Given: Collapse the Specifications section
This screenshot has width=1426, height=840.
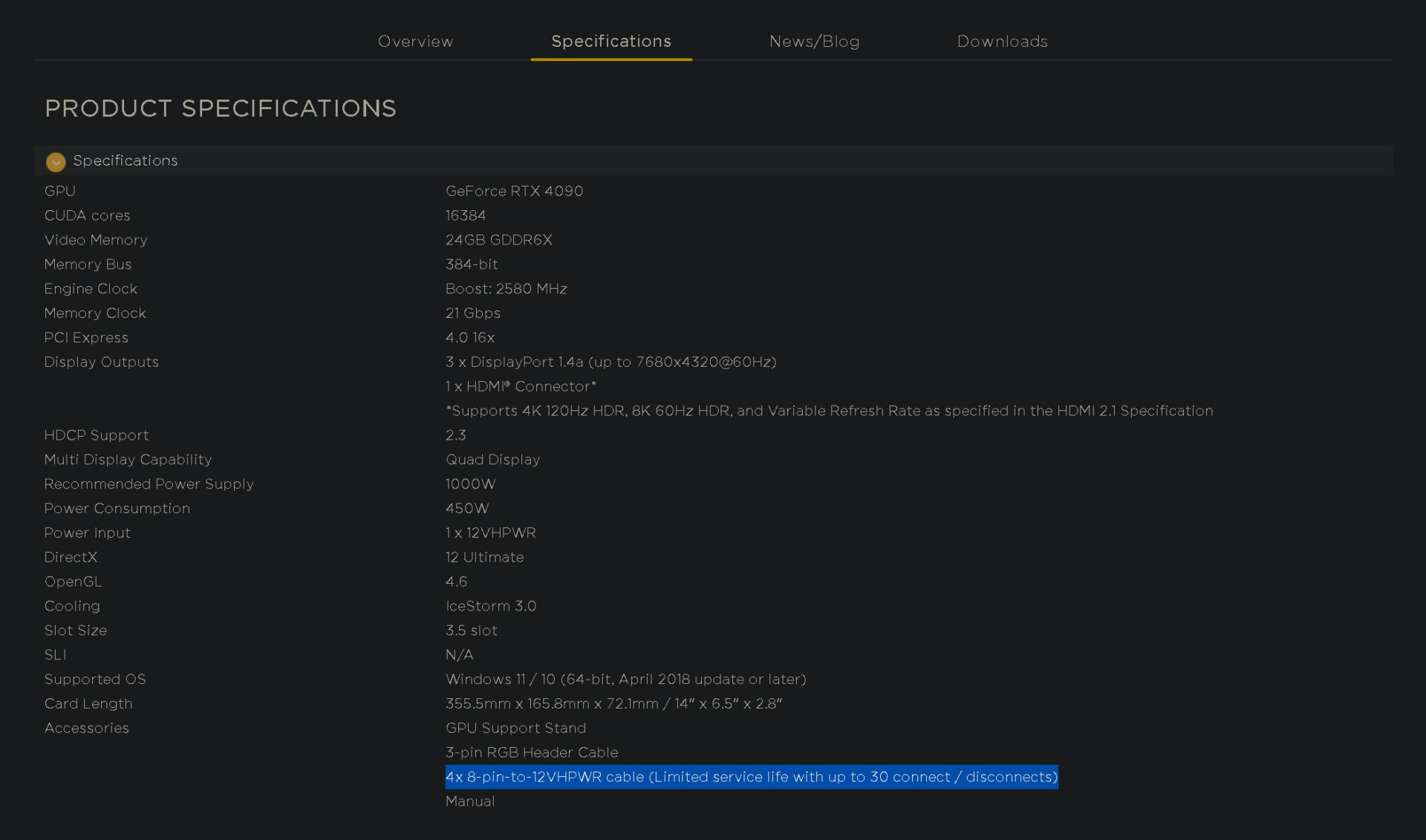Looking at the screenshot, I should (126, 160).
